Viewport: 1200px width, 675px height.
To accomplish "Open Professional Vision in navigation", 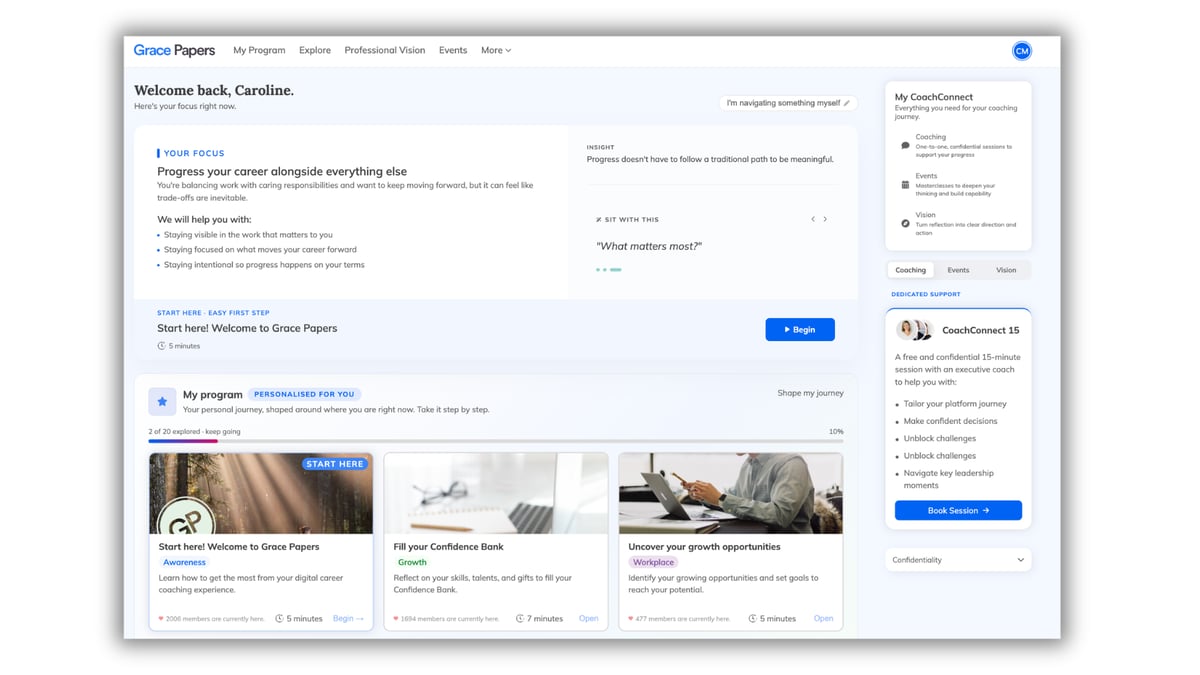I will [385, 50].
